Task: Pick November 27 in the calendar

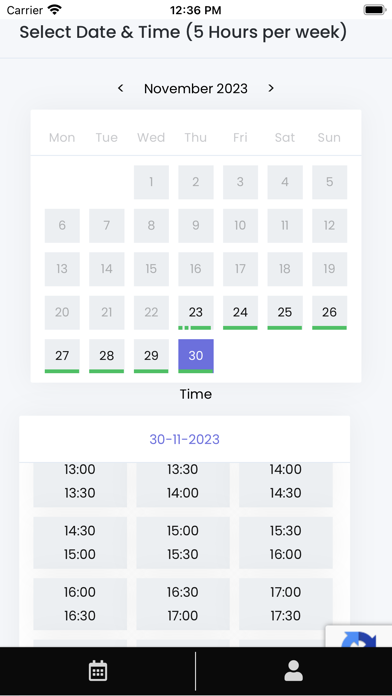Action: coord(62,356)
